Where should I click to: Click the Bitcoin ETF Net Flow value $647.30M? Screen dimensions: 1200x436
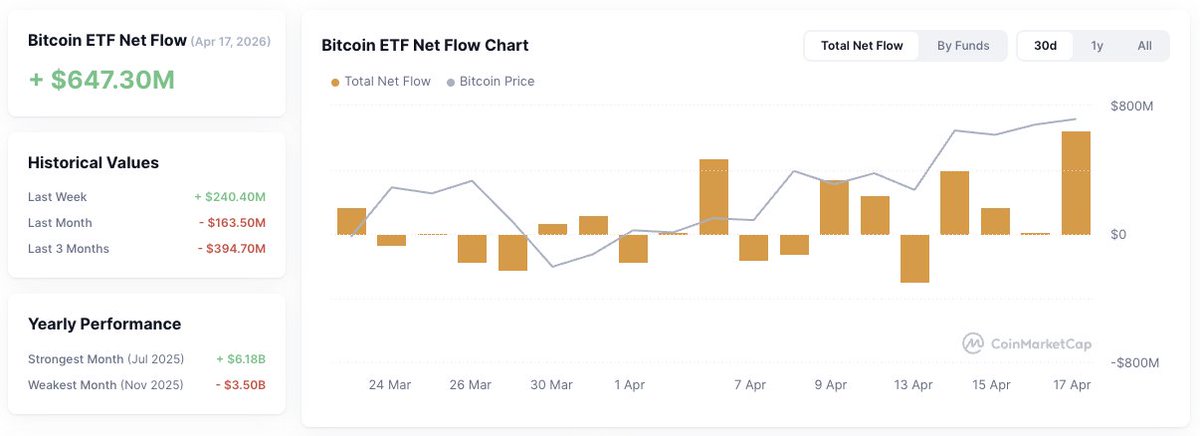pyautogui.click(x=102, y=79)
